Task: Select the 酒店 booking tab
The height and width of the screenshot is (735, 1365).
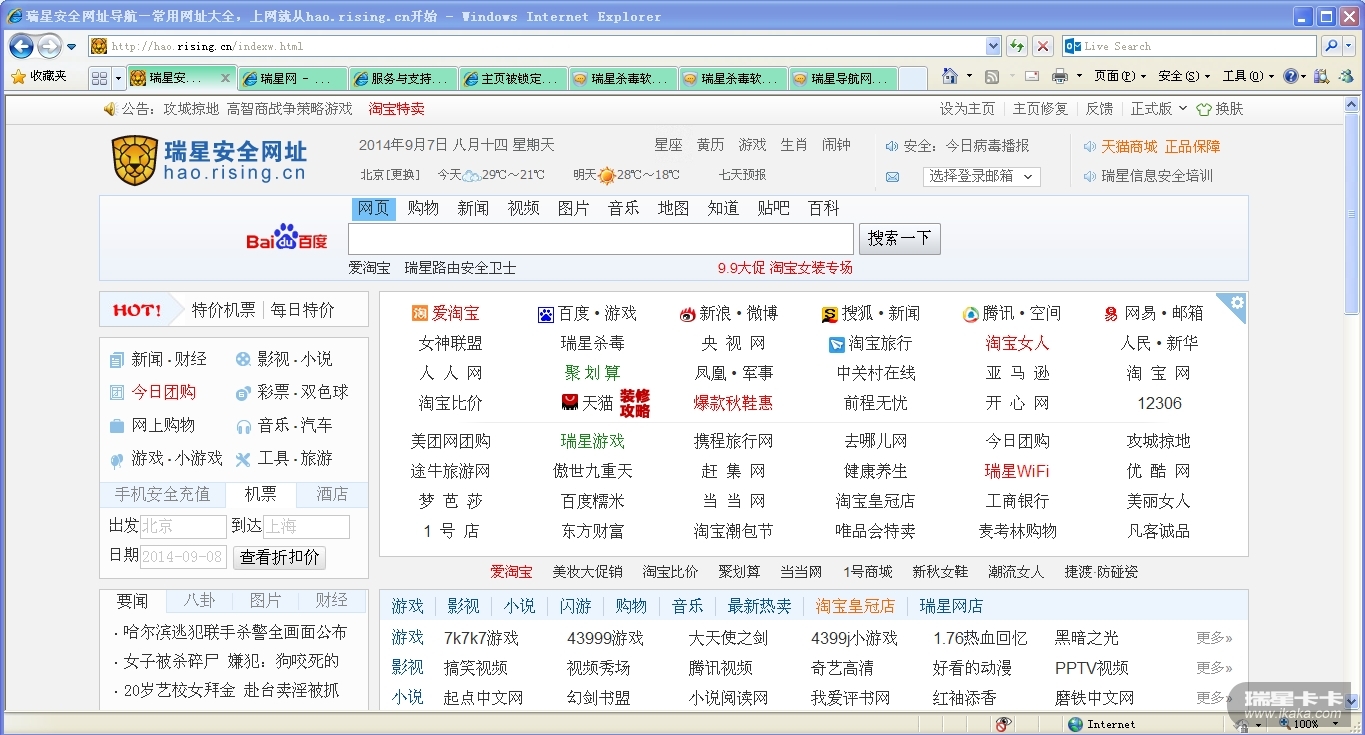Action: pos(332,494)
